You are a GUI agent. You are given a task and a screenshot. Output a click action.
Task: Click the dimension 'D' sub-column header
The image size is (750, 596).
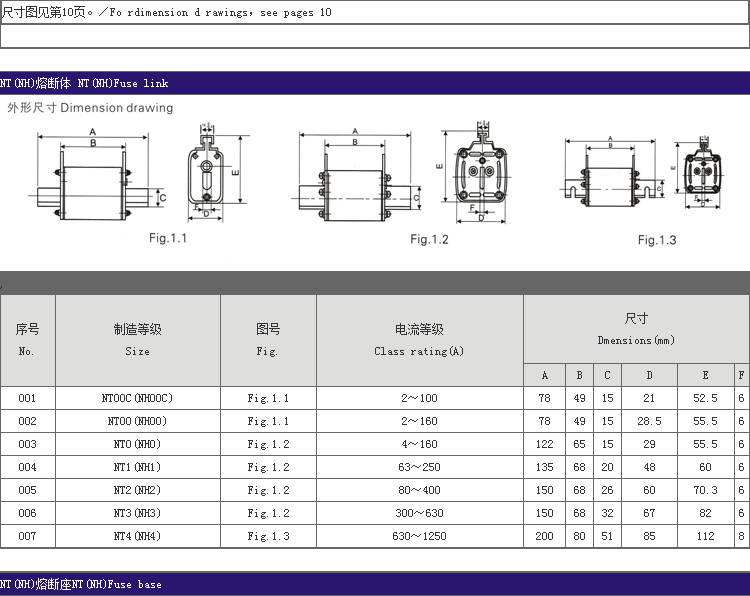(x=650, y=375)
